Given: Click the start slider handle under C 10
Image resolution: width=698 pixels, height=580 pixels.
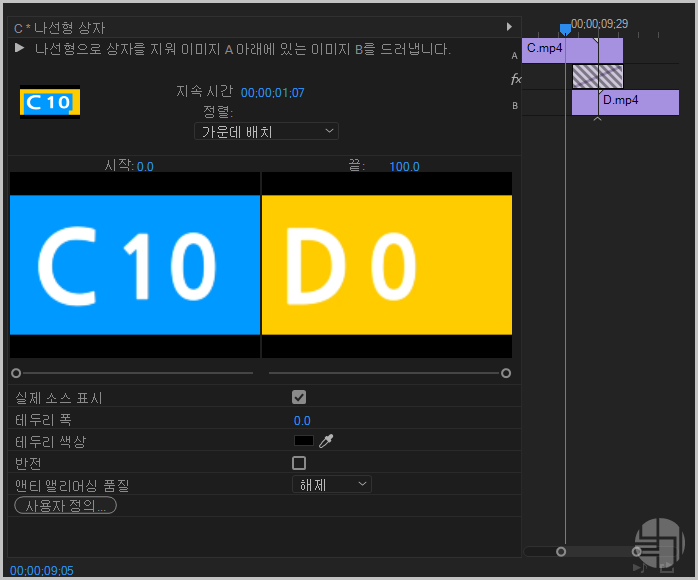Looking at the screenshot, I should point(16,373).
